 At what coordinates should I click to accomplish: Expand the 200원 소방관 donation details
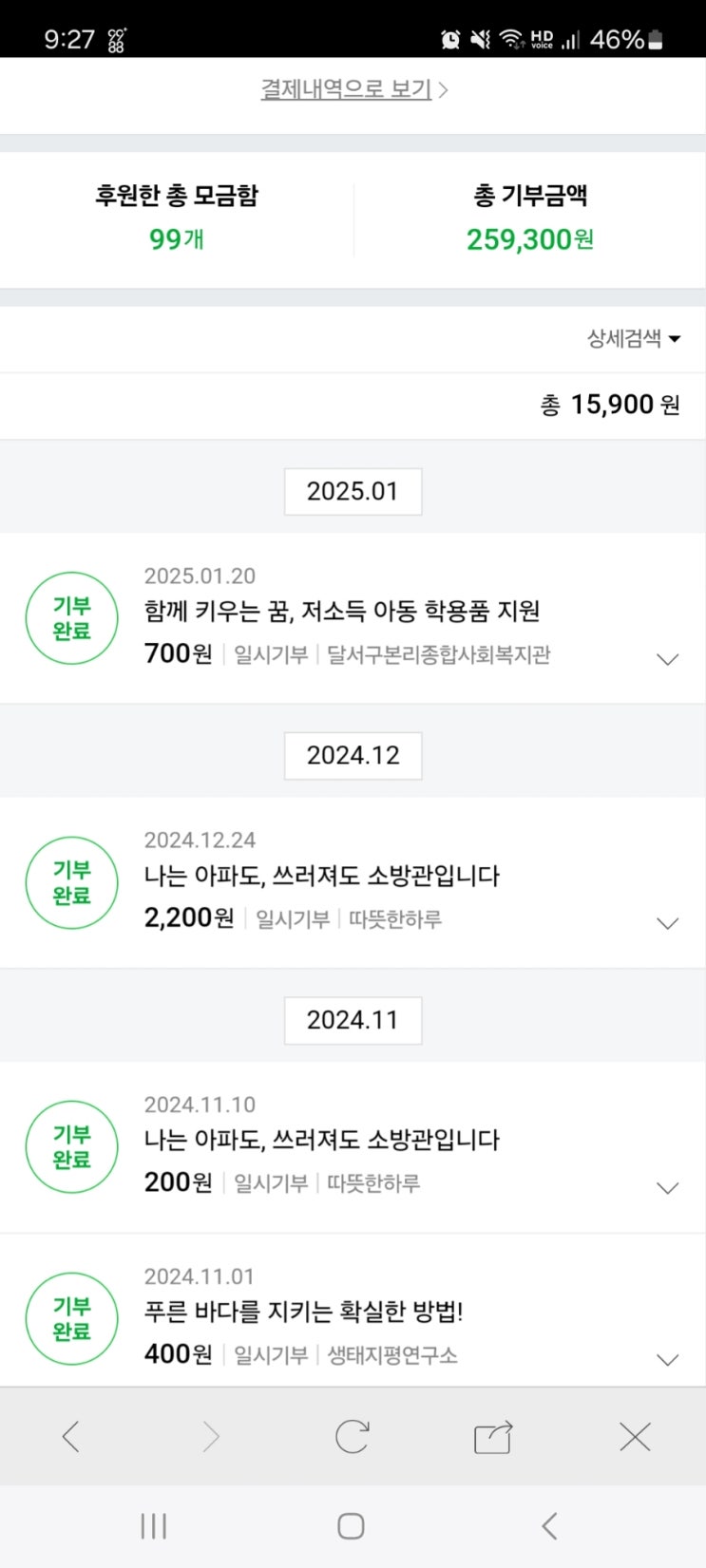click(668, 1187)
